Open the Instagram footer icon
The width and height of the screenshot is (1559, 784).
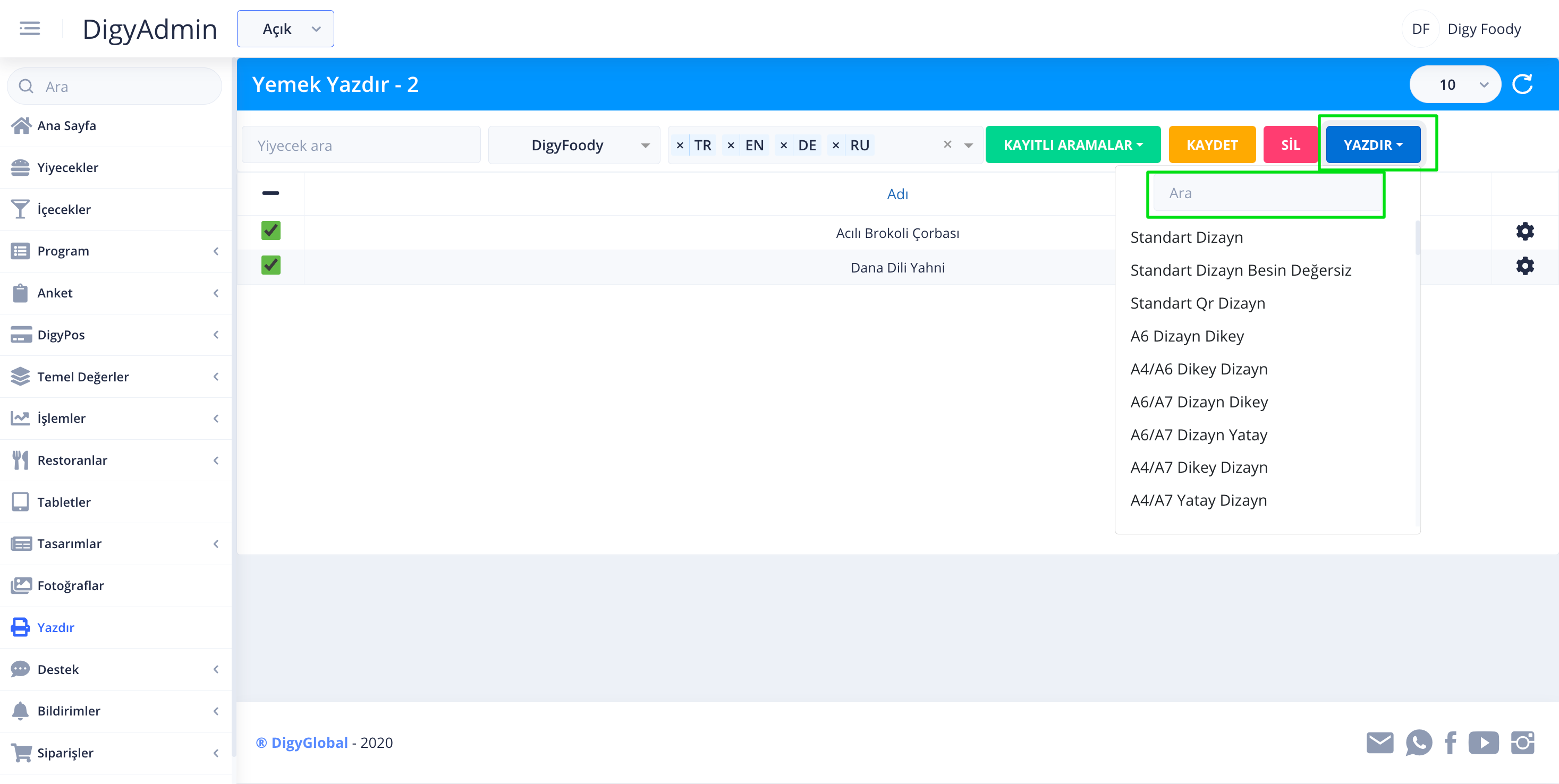pyautogui.click(x=1522, y=742)
